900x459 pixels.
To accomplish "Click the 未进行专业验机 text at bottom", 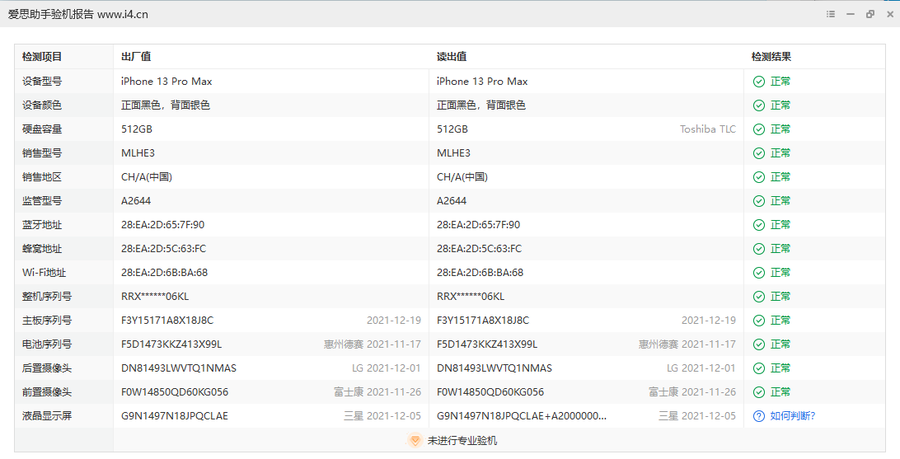I will (462, 440).
